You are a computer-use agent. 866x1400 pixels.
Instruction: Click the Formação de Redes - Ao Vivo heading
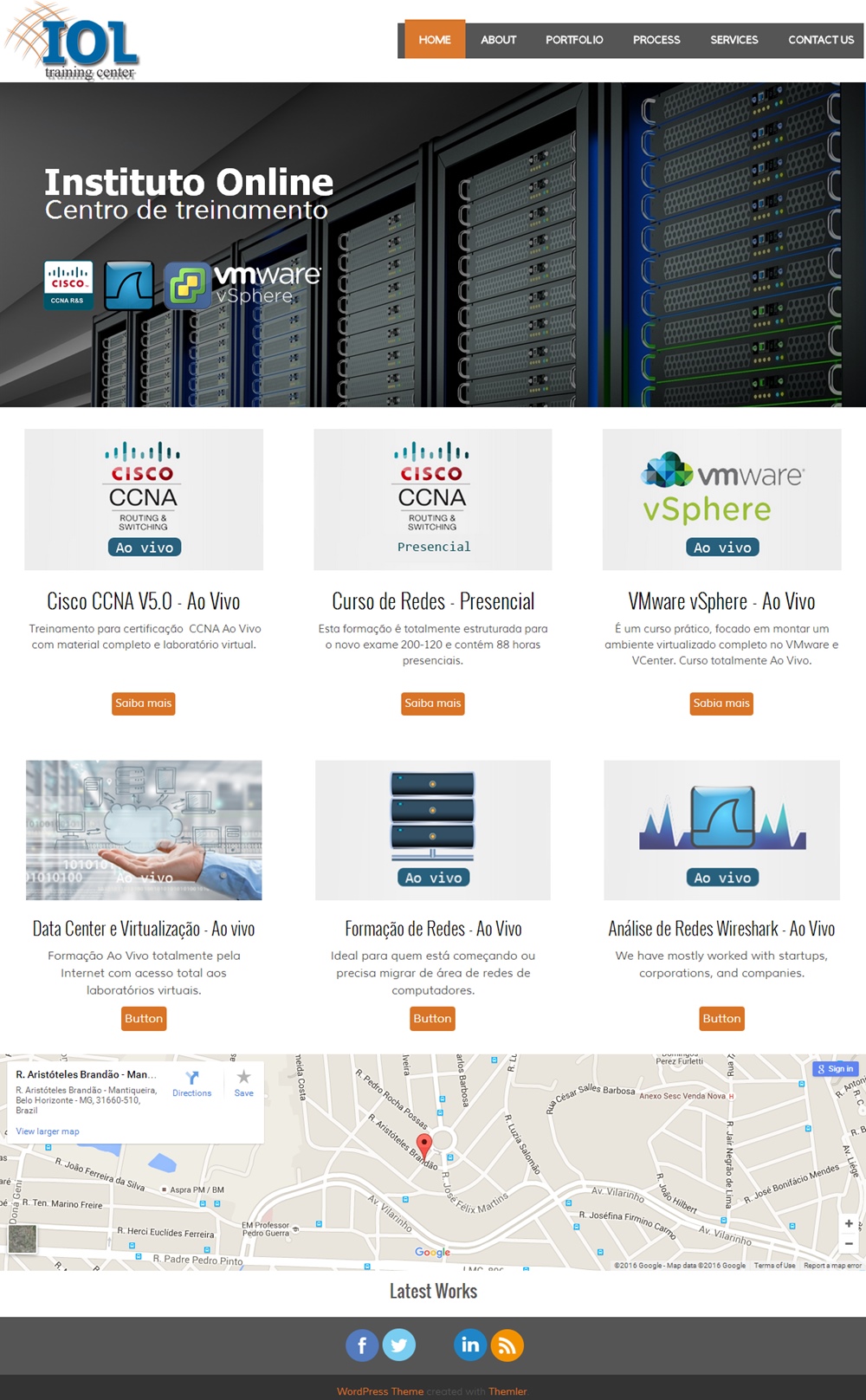(x=433, y=929)
